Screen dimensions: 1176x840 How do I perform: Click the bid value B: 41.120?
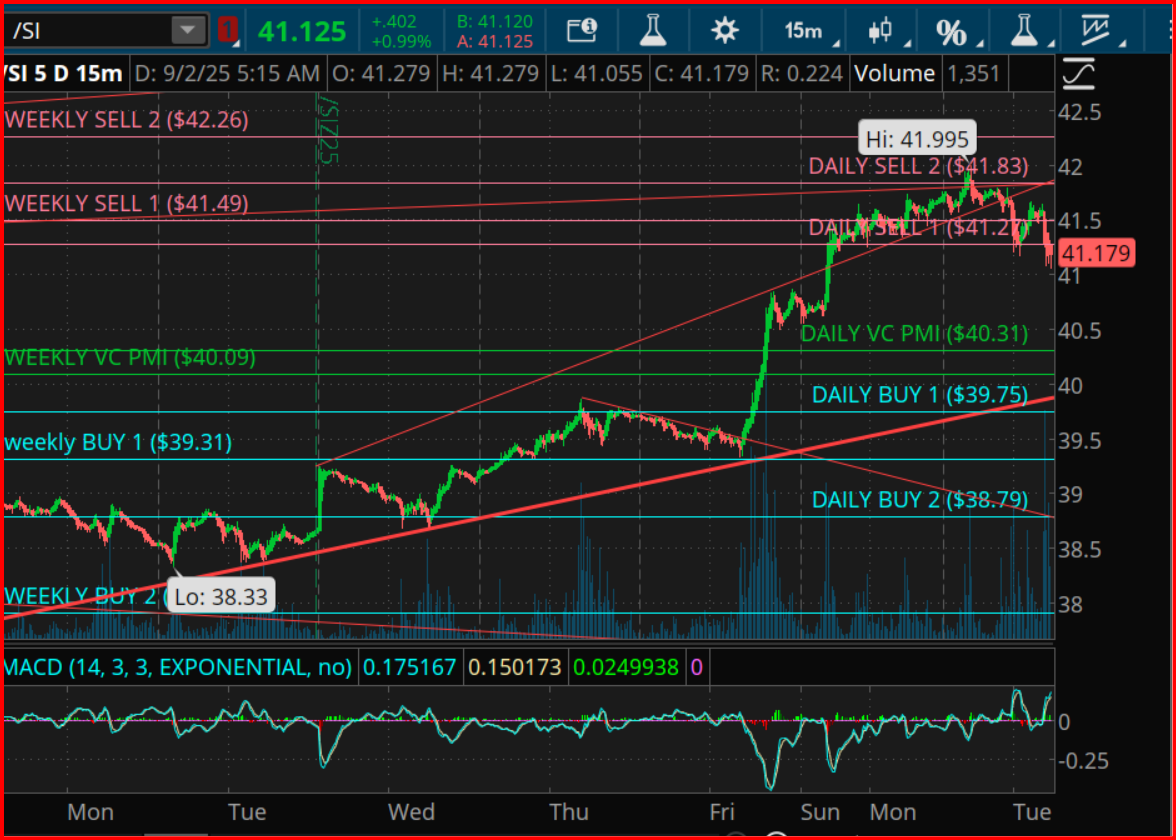pyautogui.click(x=495, y=22)
